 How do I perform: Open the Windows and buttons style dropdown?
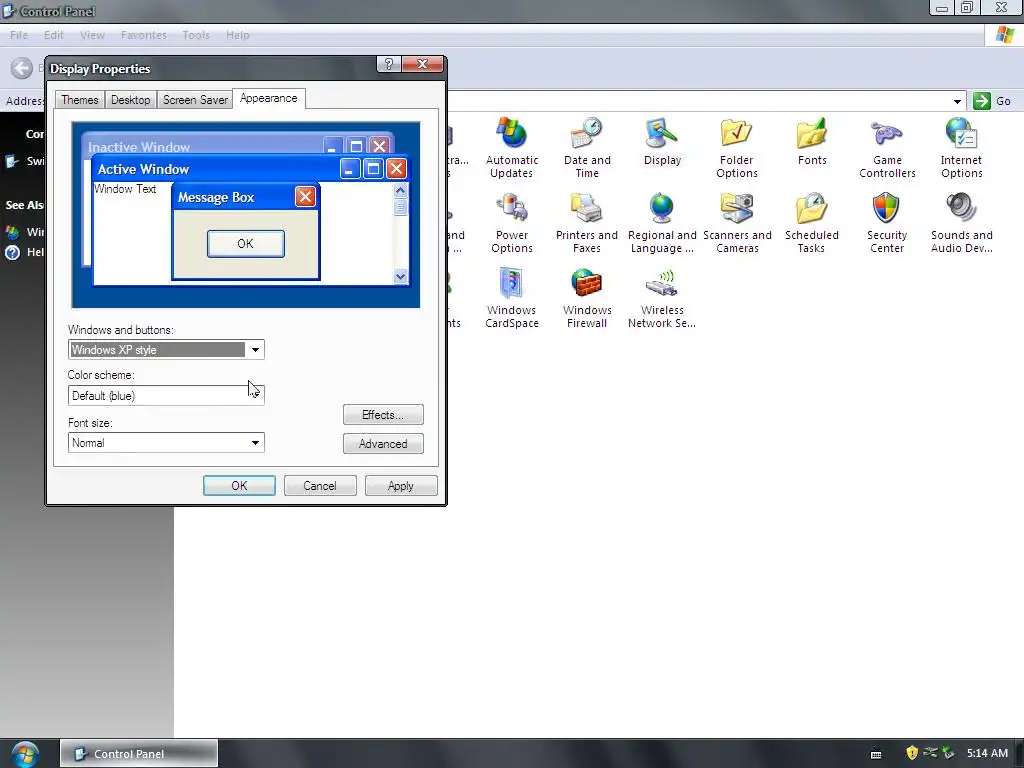pos(255,350)
